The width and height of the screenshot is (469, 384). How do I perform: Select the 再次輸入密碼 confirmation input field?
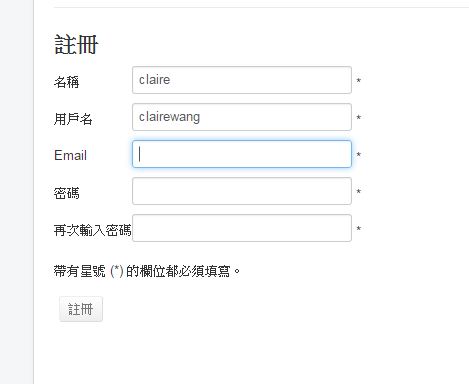242,228
